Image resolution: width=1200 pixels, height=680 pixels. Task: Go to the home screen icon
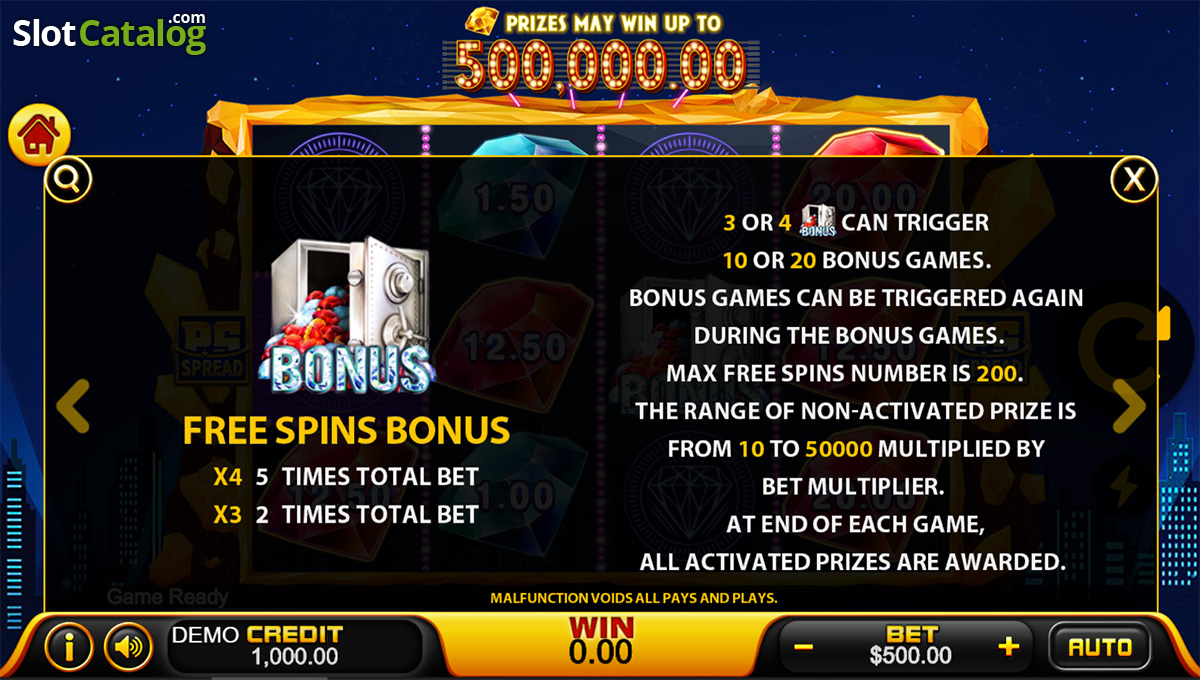(x=39, y=134)
